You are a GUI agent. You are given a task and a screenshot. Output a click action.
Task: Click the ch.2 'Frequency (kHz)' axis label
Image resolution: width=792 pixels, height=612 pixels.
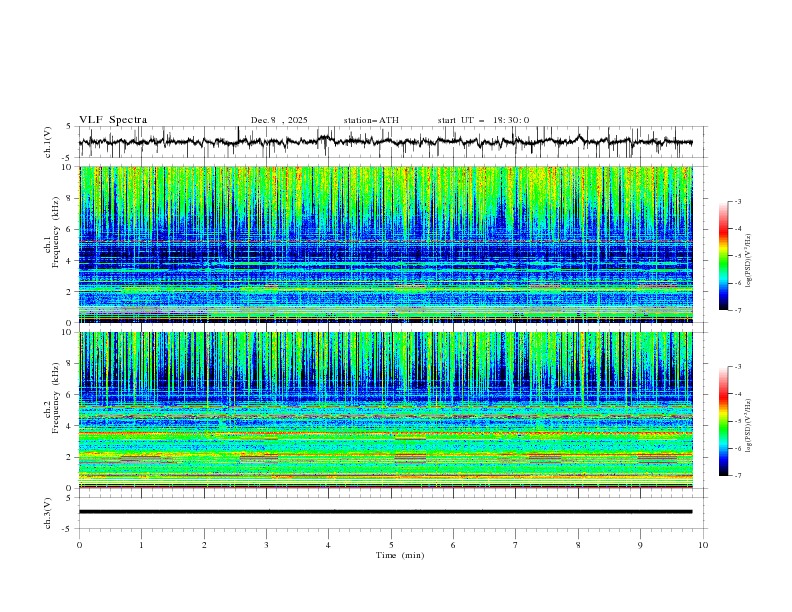click(x=56, y=398)
